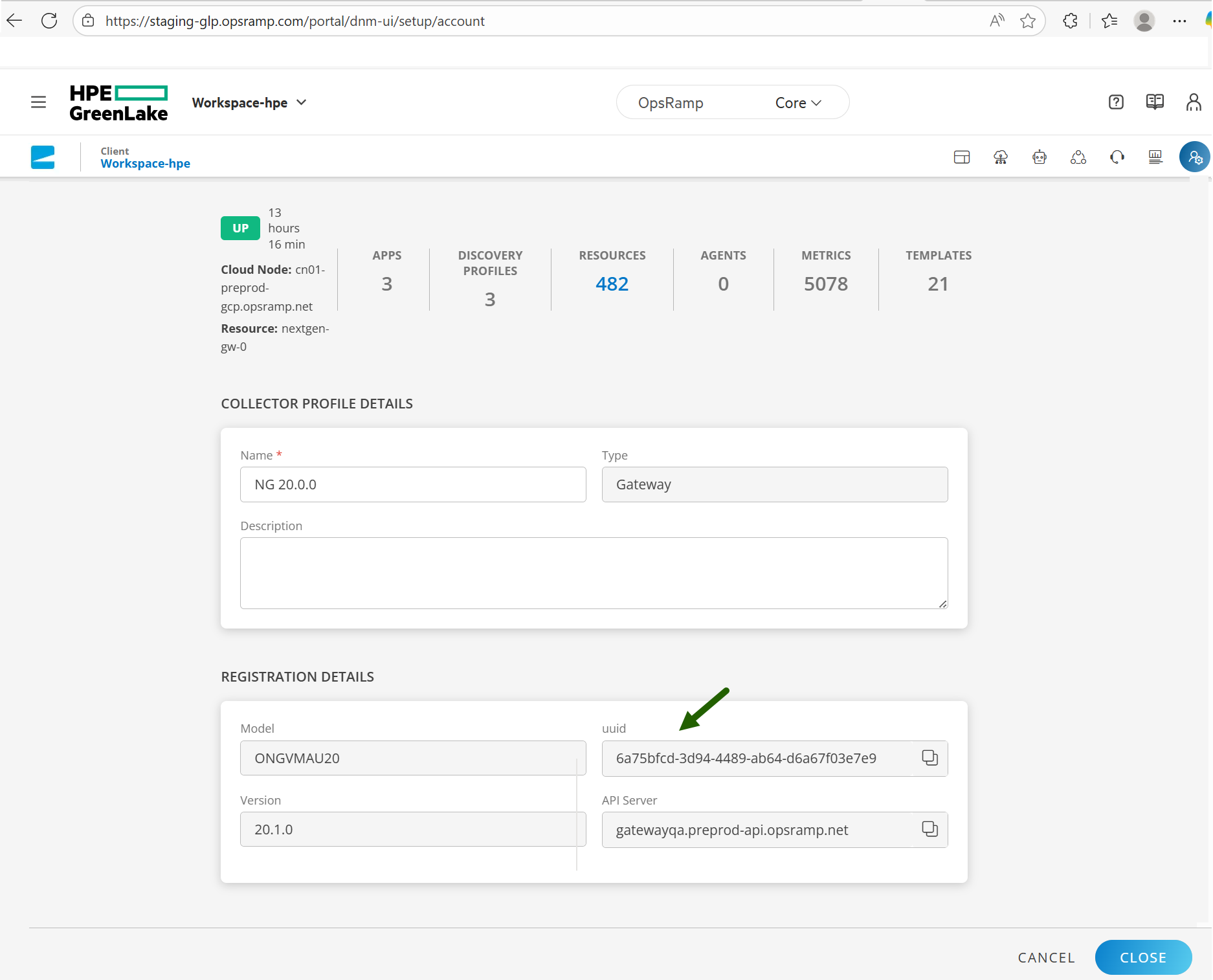
Task: Click the Resource nextgen-gw-0 text
Action: [x=275, y=337]
